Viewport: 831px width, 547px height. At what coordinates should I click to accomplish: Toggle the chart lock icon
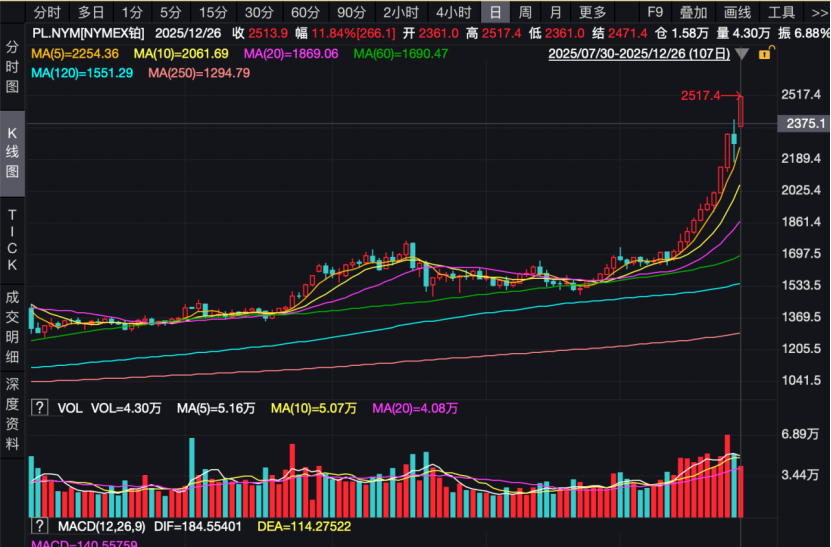[x=765, y=53]
